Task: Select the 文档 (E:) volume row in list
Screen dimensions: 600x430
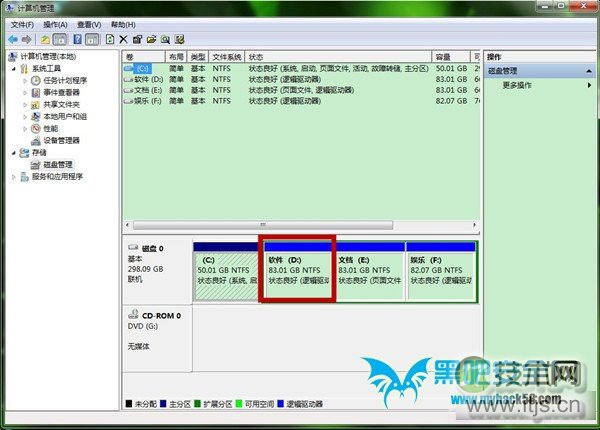Action: pyautogui.click(x=301, y=90)
